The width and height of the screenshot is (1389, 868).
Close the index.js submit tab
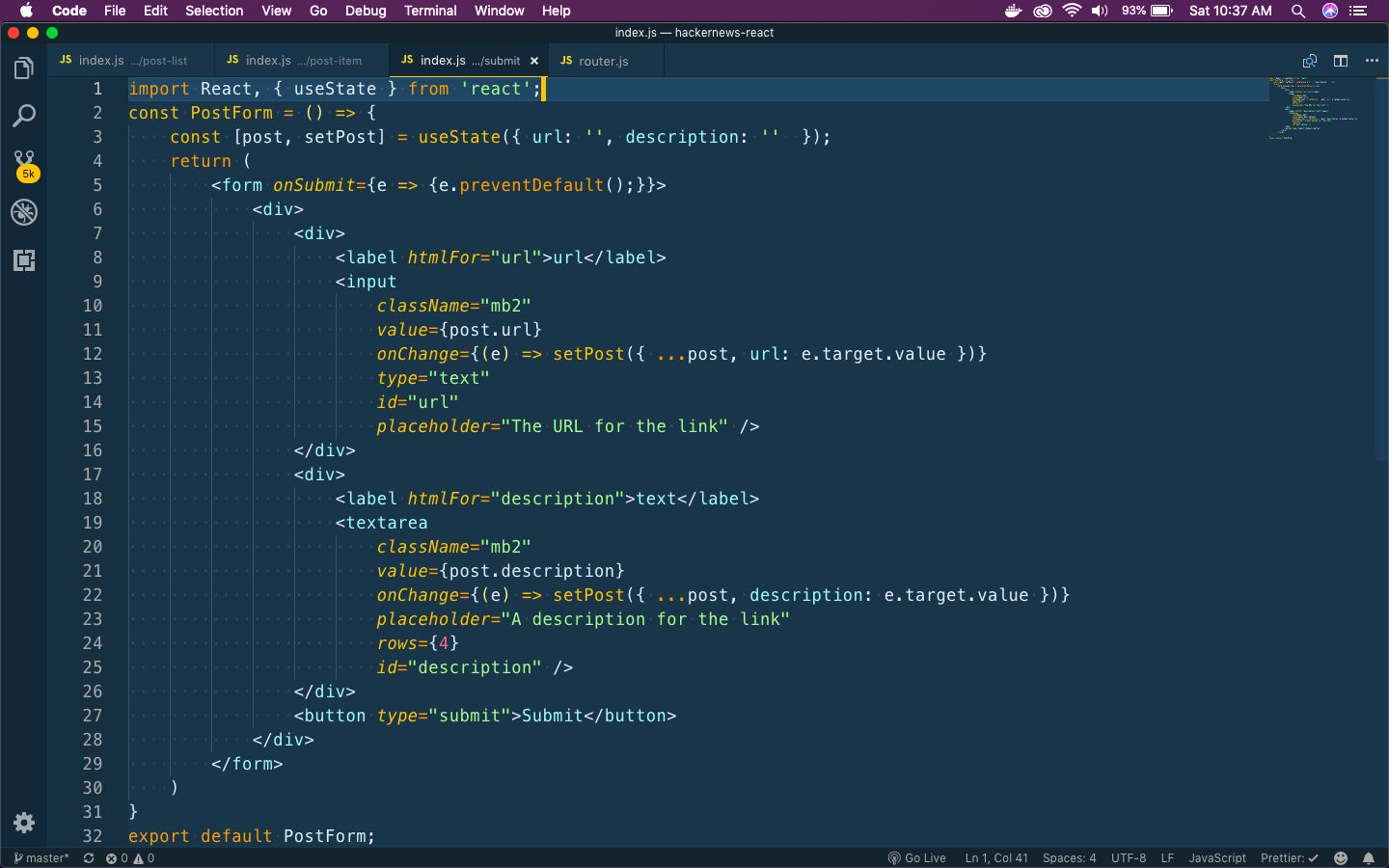(x=534, y=61)
